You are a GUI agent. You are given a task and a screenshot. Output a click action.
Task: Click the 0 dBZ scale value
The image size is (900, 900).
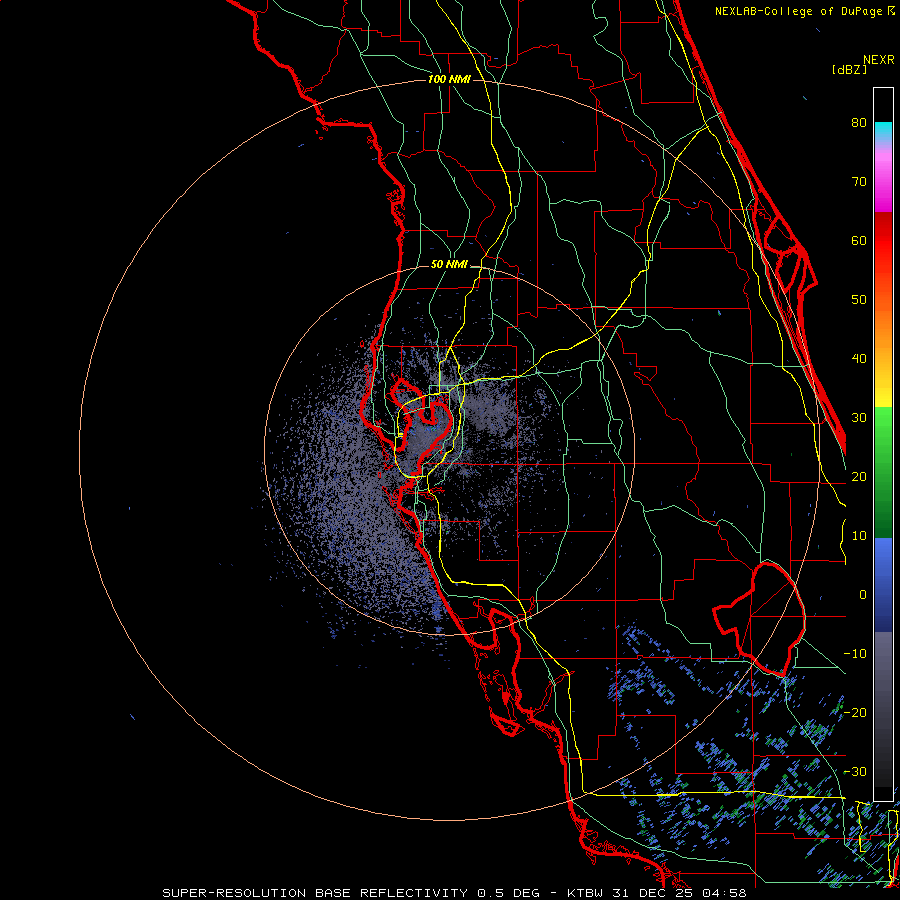pos(863,595)
